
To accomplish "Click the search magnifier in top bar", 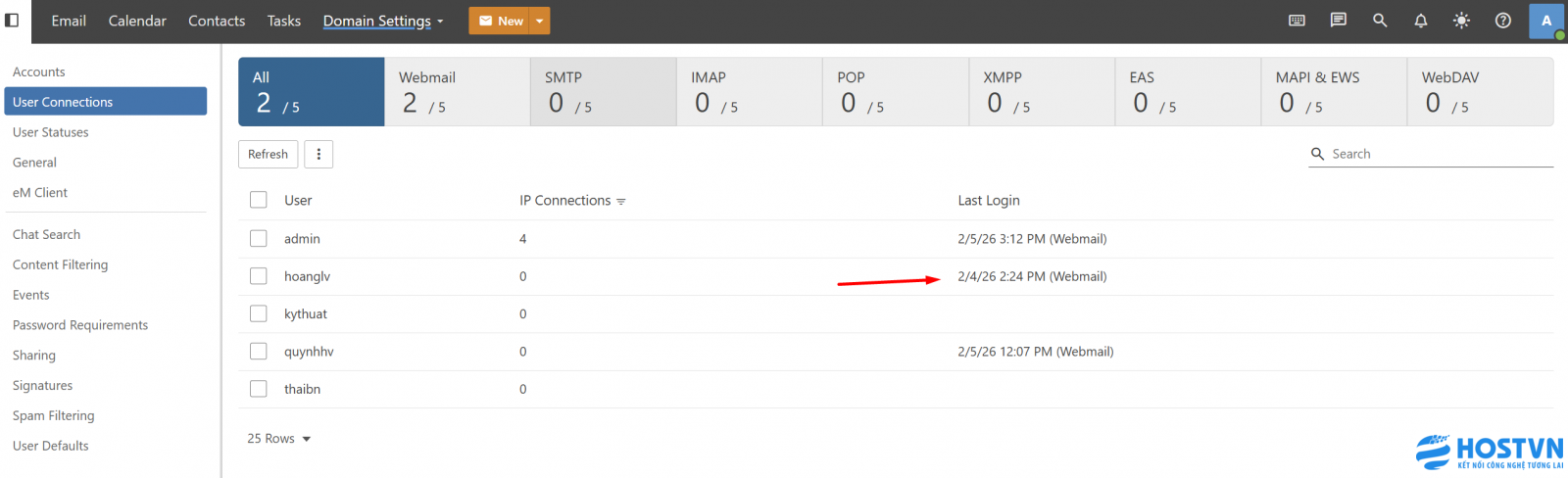I will tap(1379, 21).
